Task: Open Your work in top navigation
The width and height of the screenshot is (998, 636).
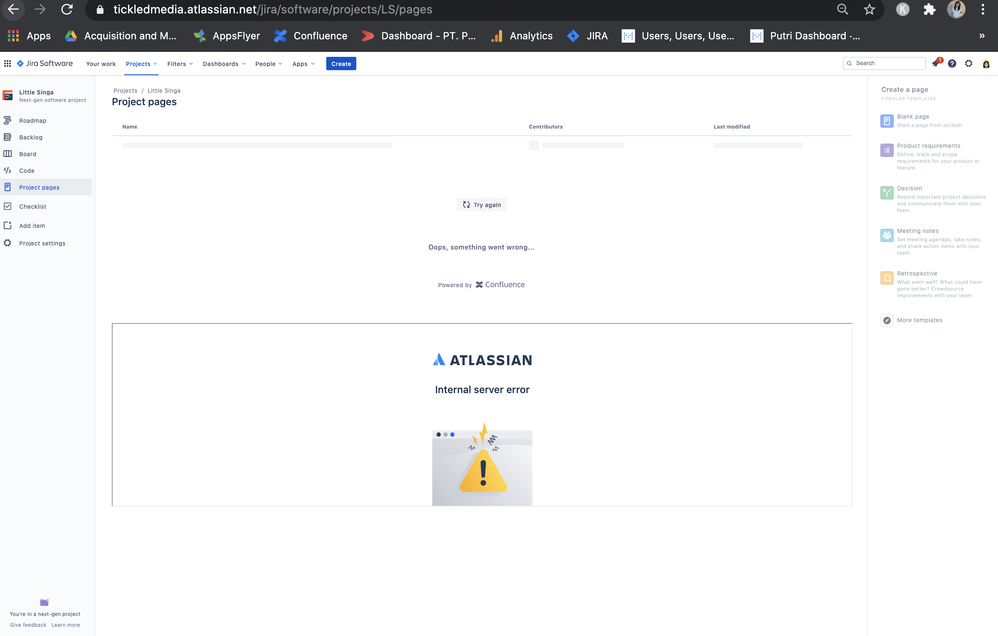Action: (101, 64)
